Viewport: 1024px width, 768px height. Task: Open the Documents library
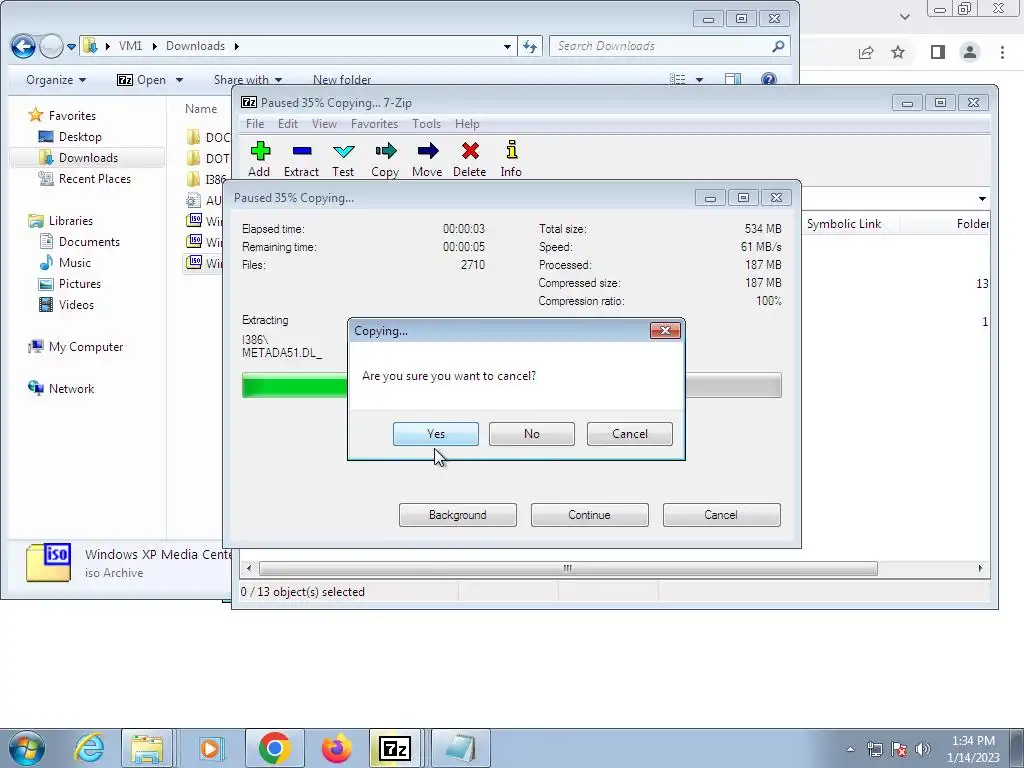[x=80, y=242]
